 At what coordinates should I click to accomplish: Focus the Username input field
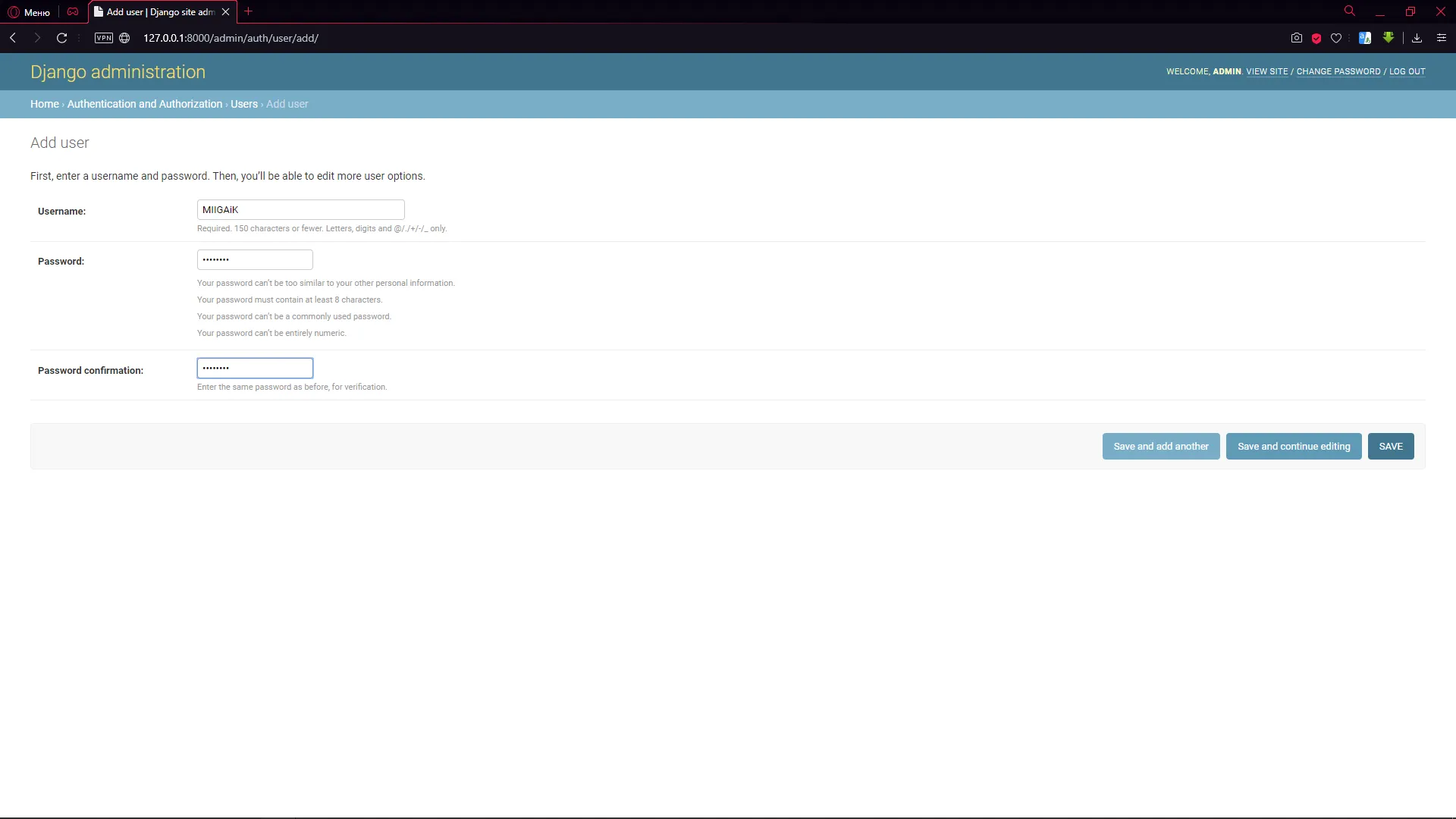click(300, 210)
